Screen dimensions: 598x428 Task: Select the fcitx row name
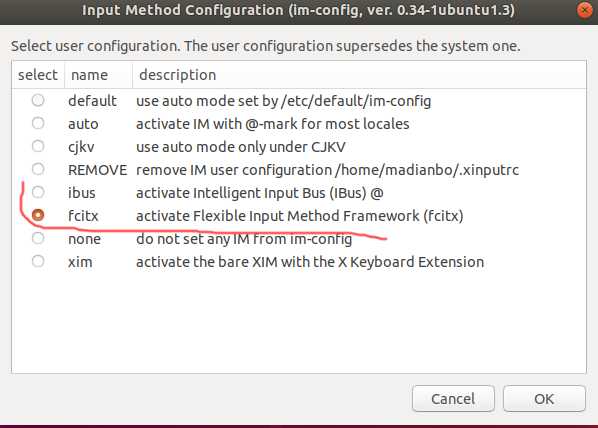tap(83, 216)
